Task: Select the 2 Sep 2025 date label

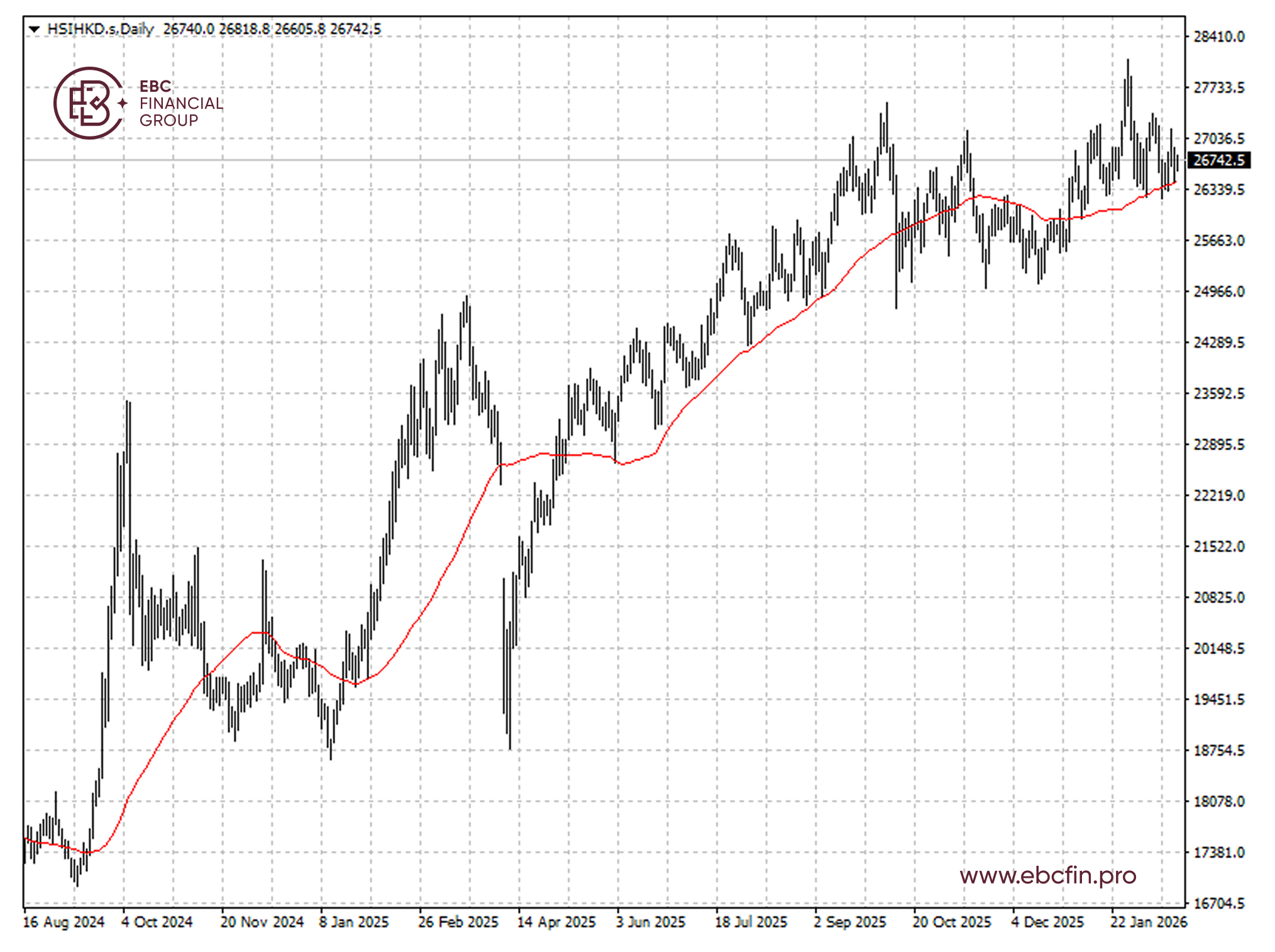Action: click(849, 922)
